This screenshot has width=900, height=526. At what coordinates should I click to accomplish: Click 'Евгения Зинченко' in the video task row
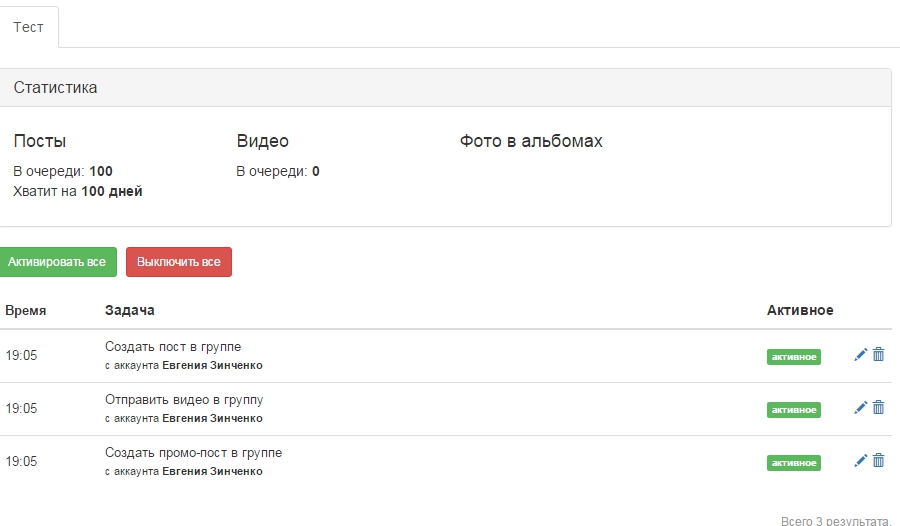[212, 418]
